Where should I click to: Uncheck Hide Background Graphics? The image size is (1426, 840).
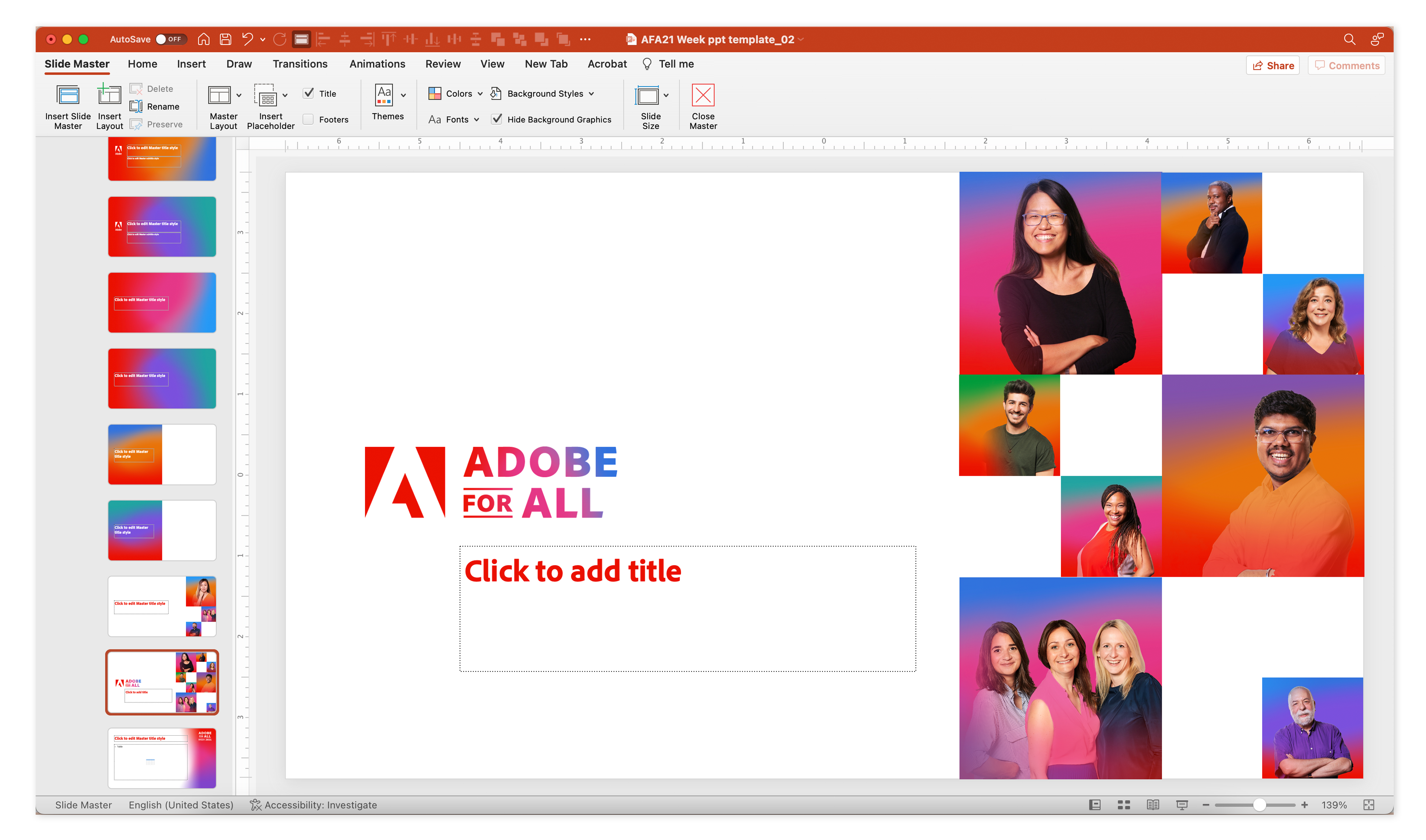(497, 120)
